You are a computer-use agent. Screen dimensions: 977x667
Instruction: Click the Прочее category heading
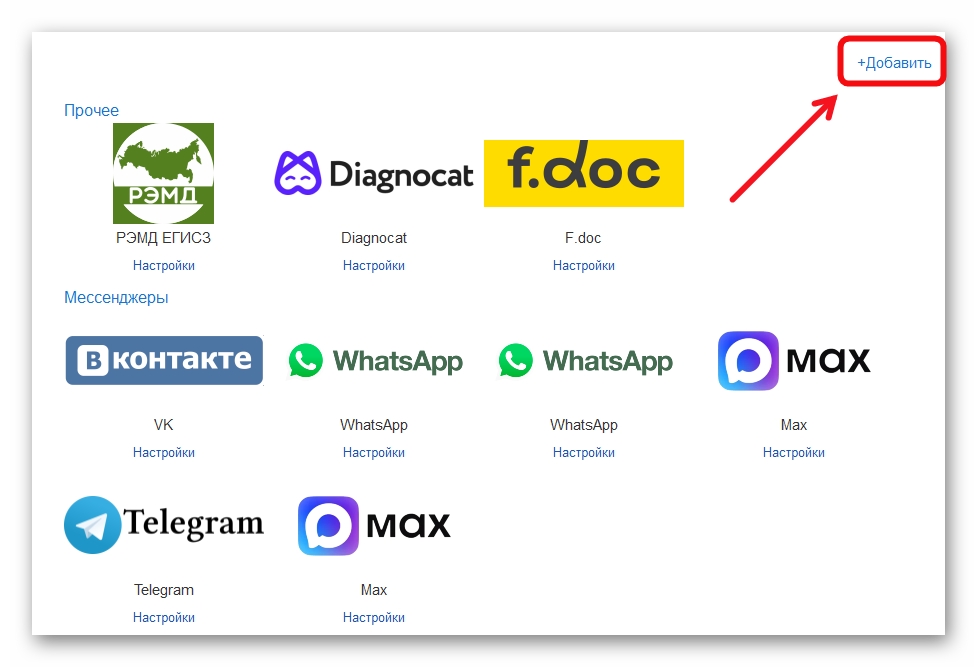point(92,110)
